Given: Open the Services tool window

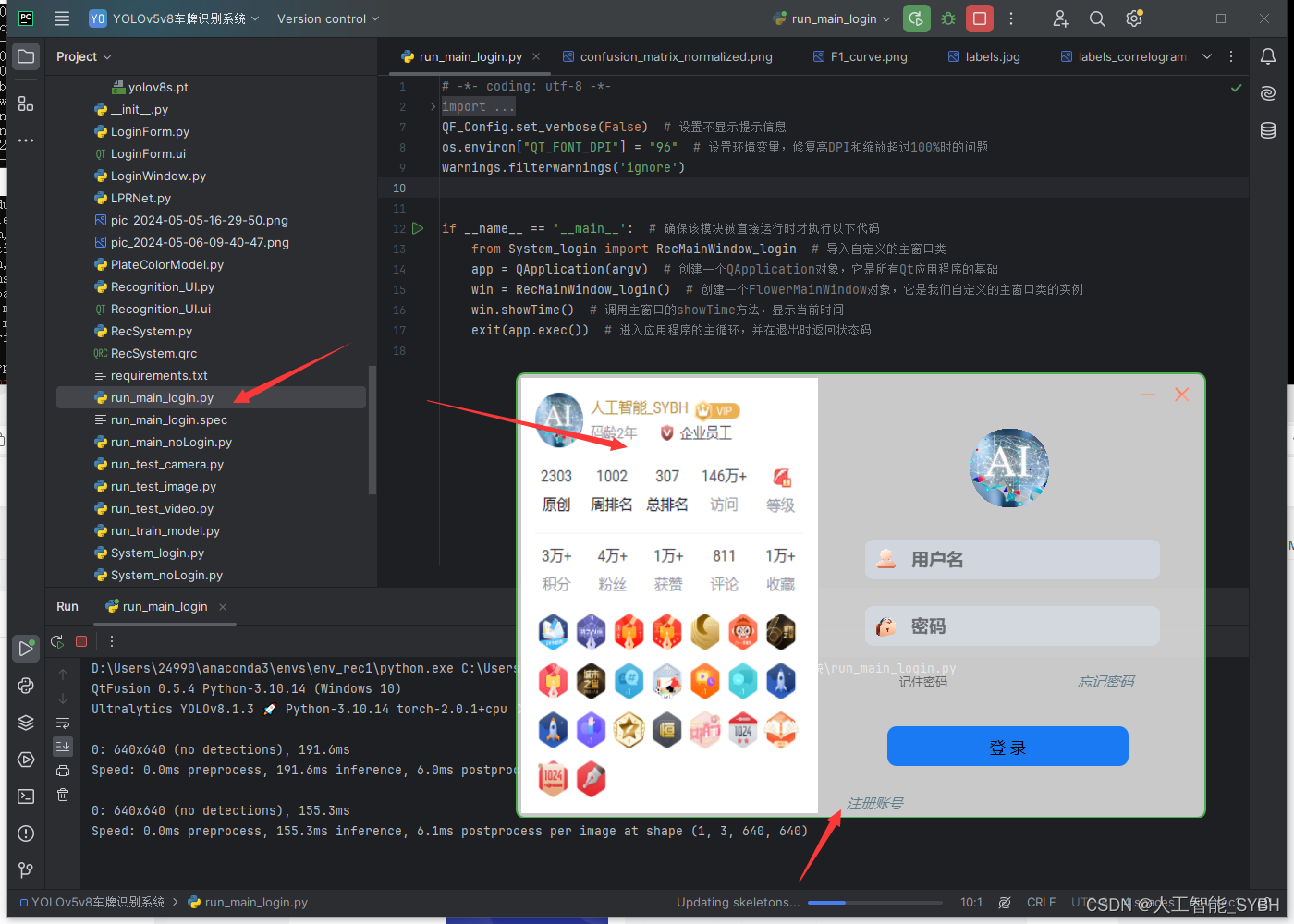Looking at the screenshot, I should 26,760.
